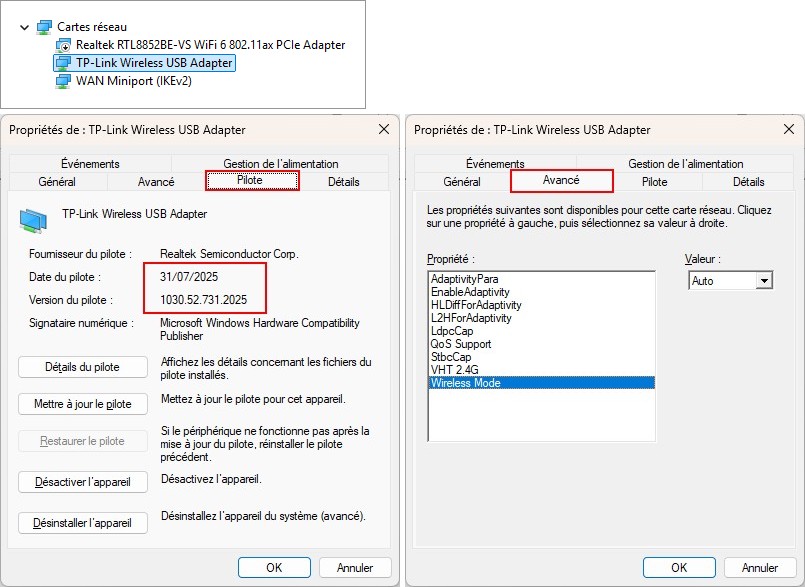The width and height of the screenshot is (805, 587).
Task: Click driver date 31/07/2025 value
Action: tap(189, 277)
